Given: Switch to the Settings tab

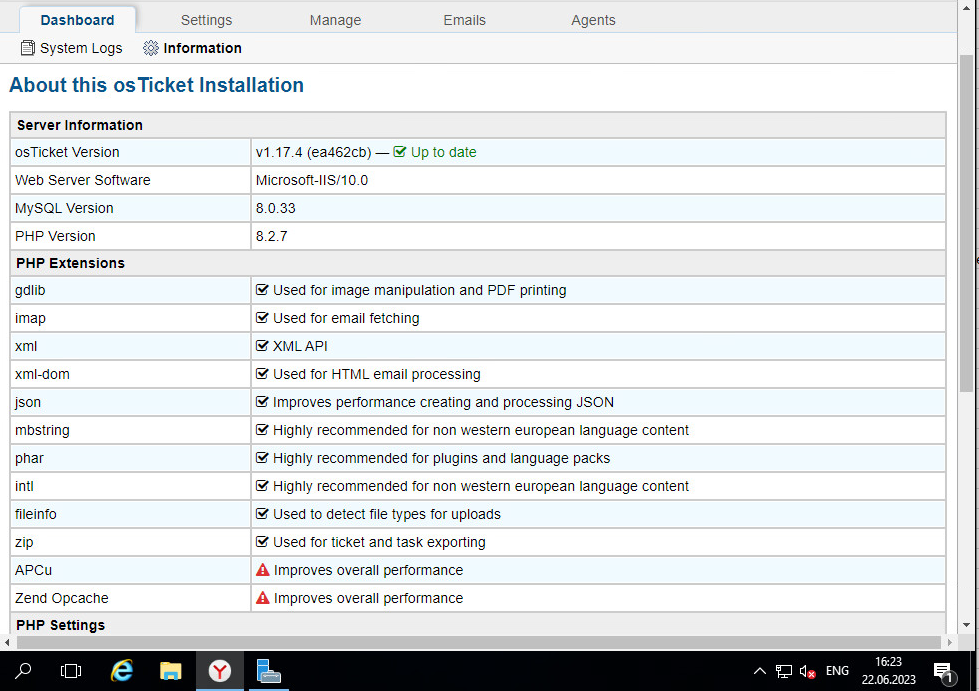Looking at the screenshot, I should pyautogui.click(x=206, y=20).
